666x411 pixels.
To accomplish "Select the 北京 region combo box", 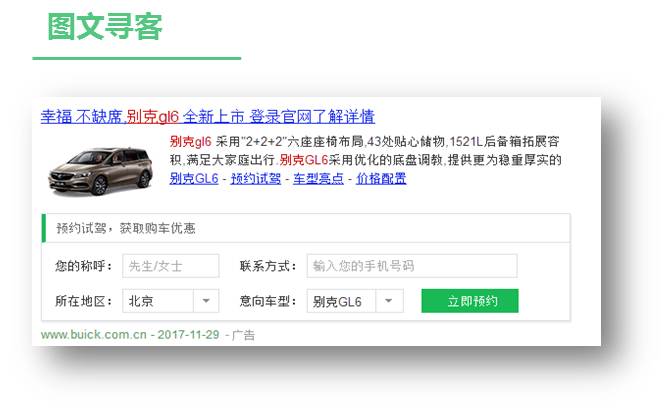I will click(171, 301).
